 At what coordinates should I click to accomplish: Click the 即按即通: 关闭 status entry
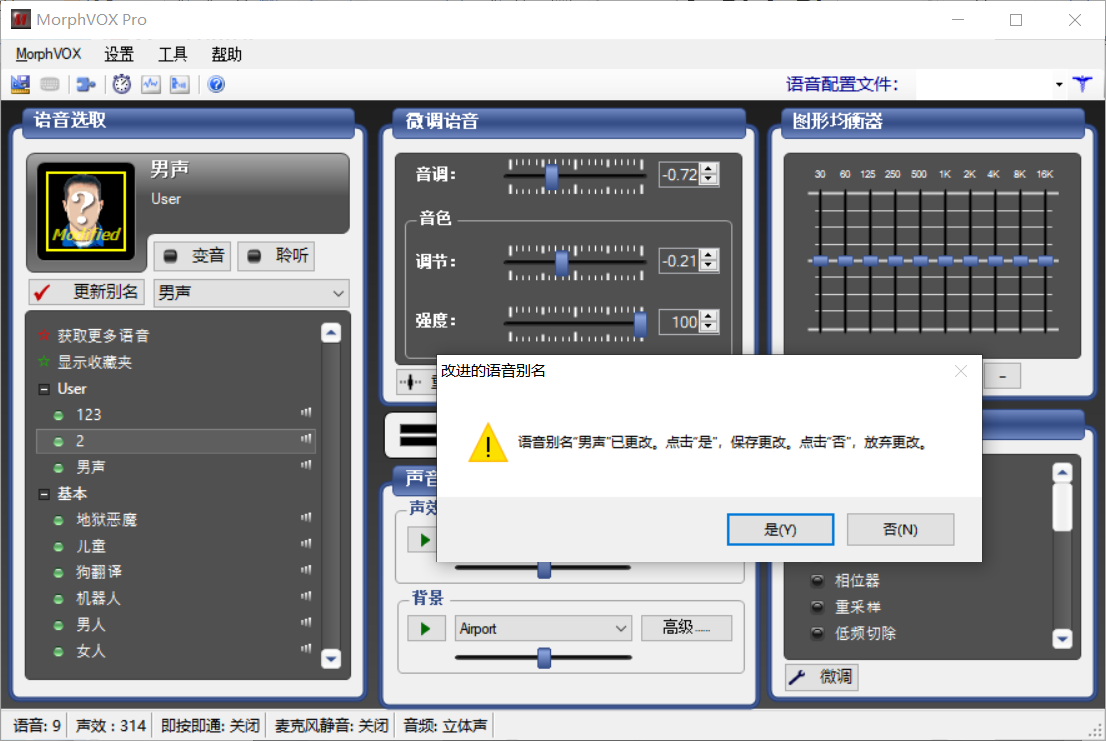click(x=210, y=725)
